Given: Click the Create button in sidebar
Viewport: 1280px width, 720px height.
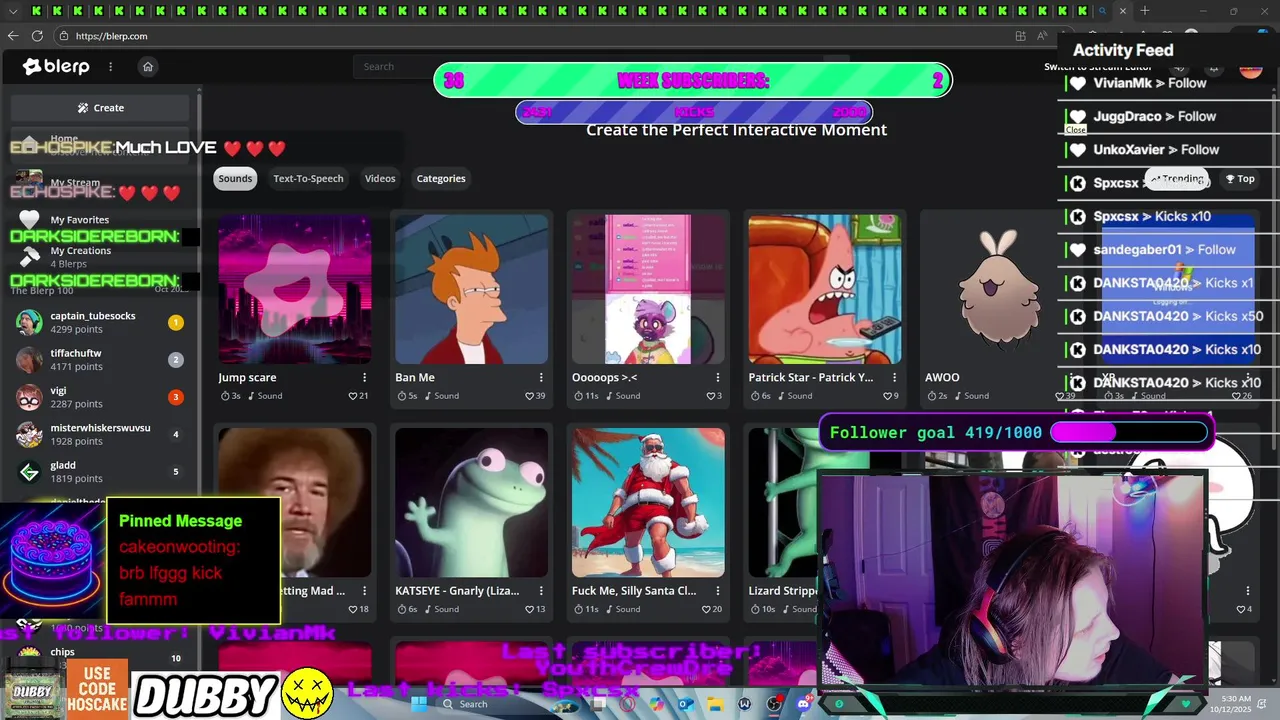Looking at the screenshot, I should coord(100,108).
